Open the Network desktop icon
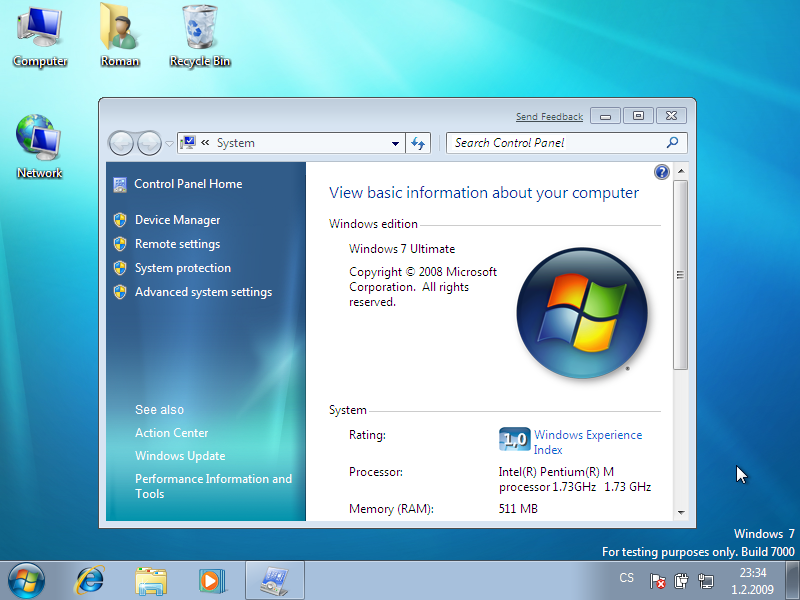Screen dimensions: 800x600 point(39,147)
